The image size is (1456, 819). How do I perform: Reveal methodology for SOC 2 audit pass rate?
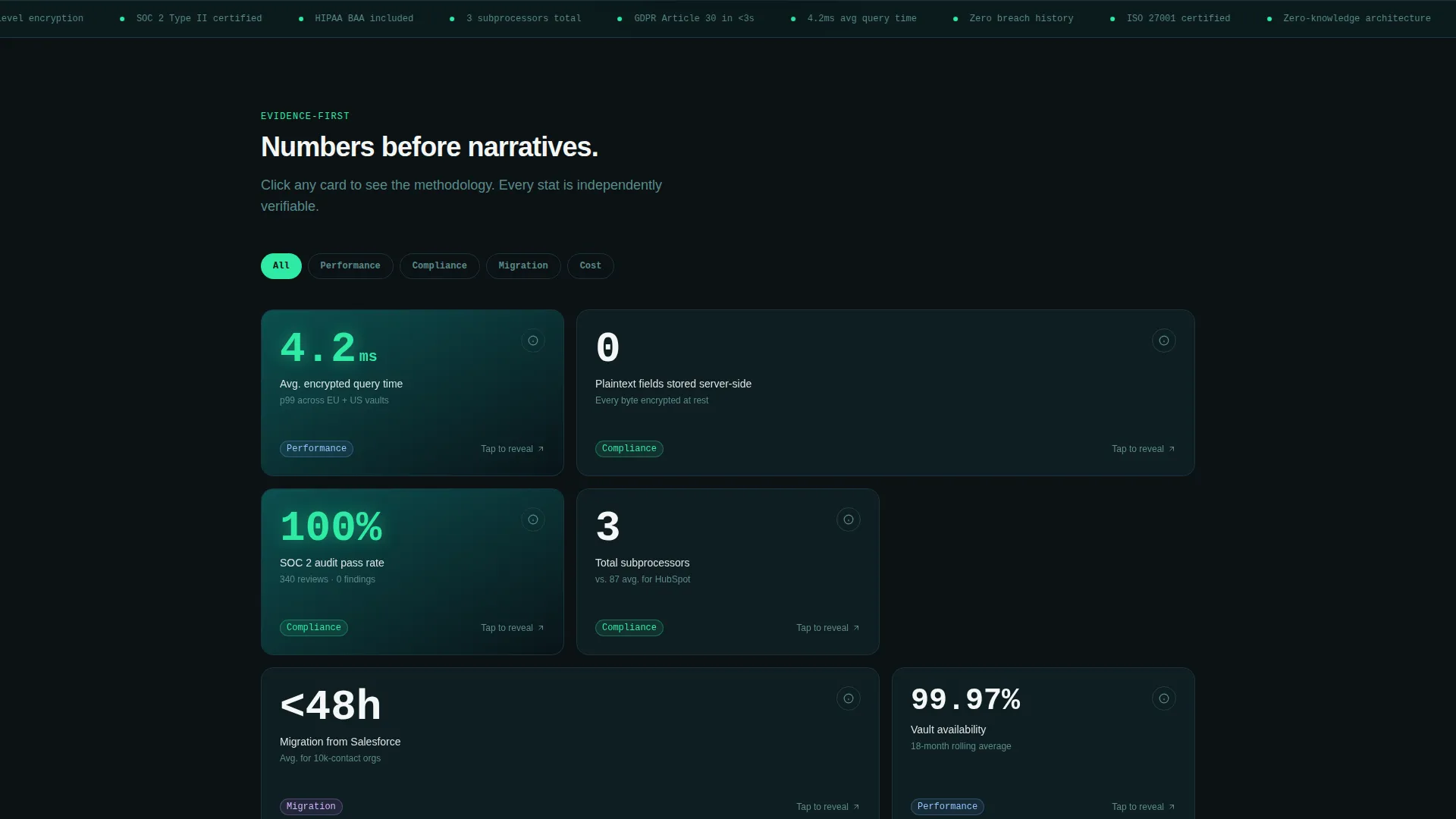(x=513, y=628)
